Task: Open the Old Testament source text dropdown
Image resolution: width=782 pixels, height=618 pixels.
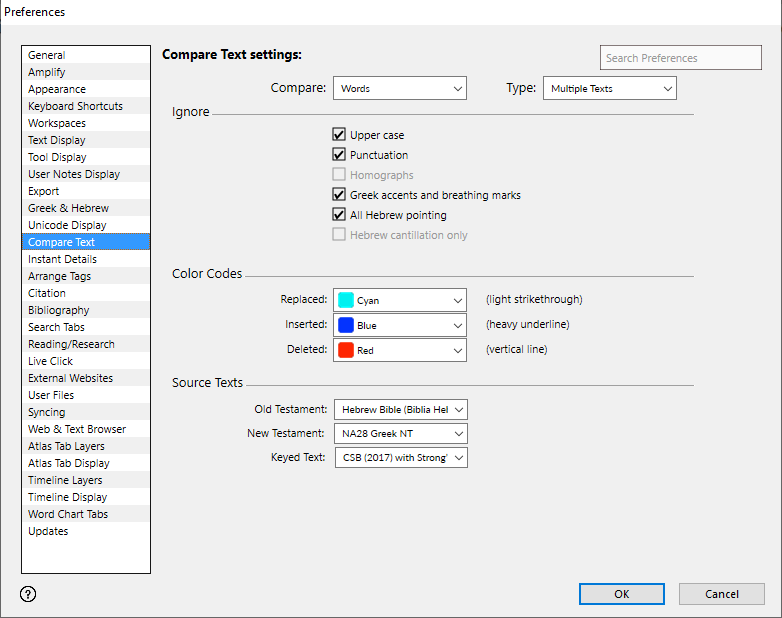Action: [399, 409]
